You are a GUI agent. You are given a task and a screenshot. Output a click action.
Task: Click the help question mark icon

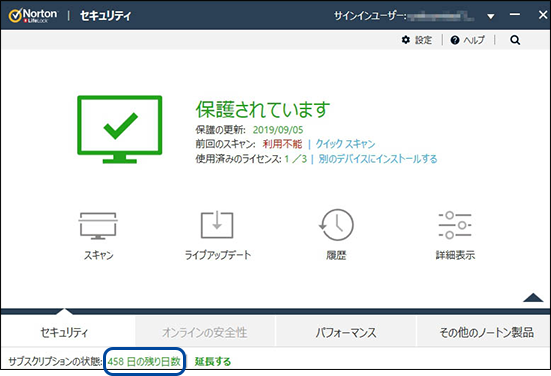click(x=455, y=40)
